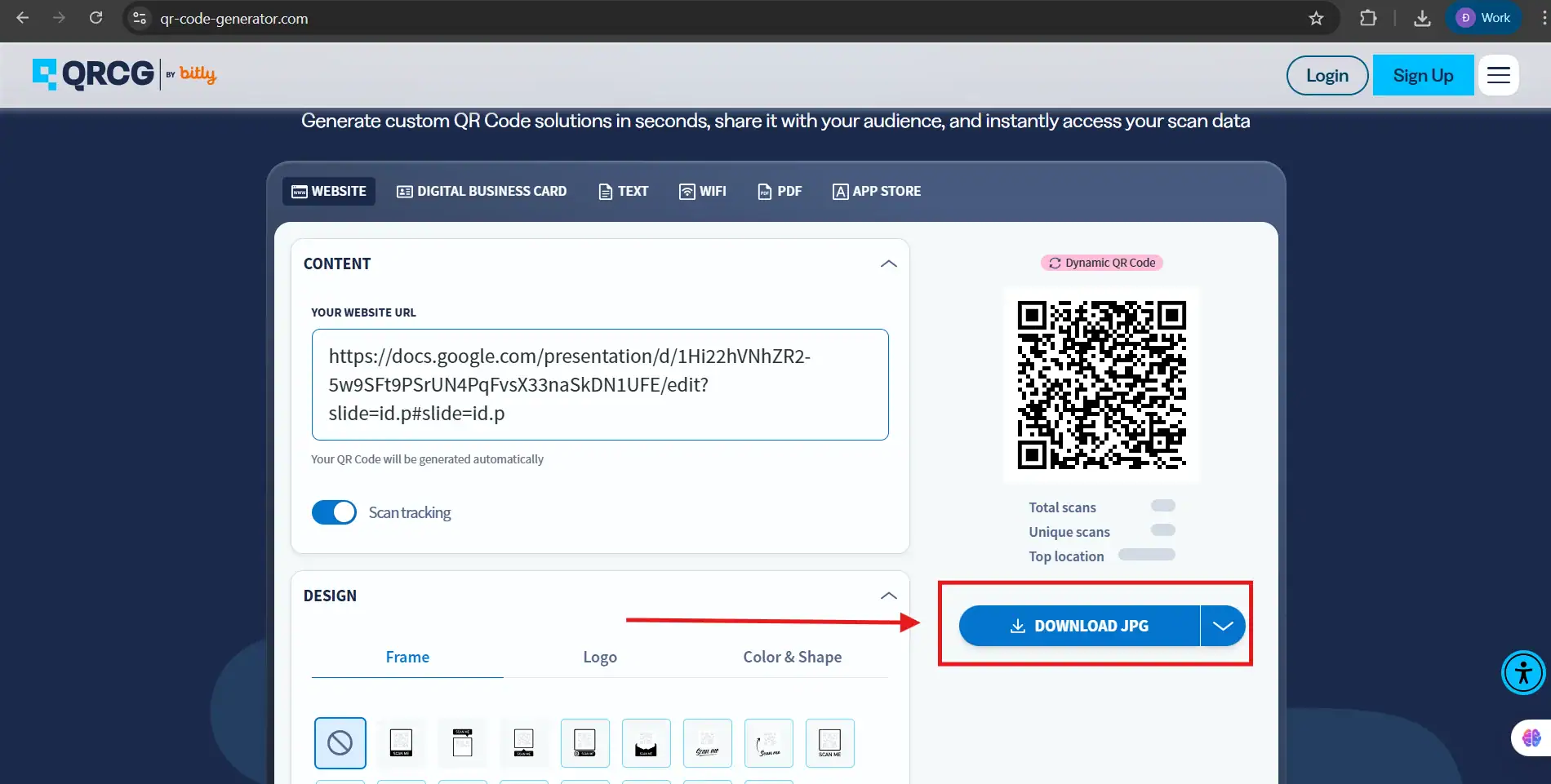
Task: Open browser extensions
Action: tap(1368, 18)
